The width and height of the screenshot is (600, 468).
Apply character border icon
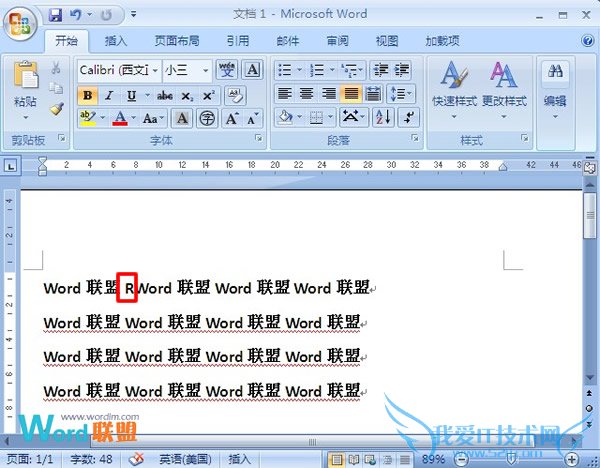point(253,70)
